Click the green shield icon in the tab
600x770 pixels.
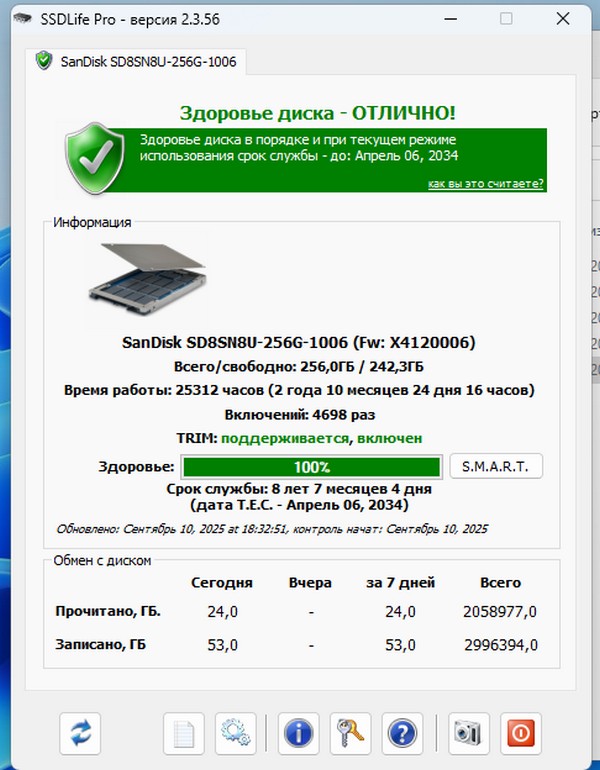[44, 61]
